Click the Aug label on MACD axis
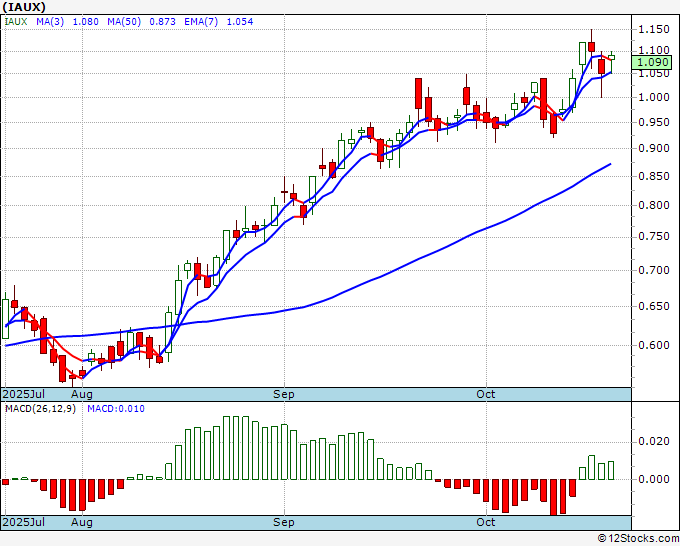Screen dimensions: 680x546 point(82,522)
